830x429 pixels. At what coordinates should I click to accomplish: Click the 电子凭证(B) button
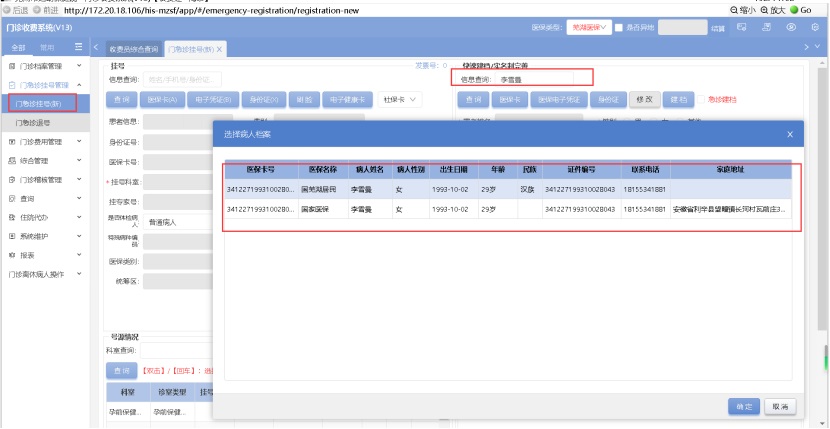tap(213, 100)
